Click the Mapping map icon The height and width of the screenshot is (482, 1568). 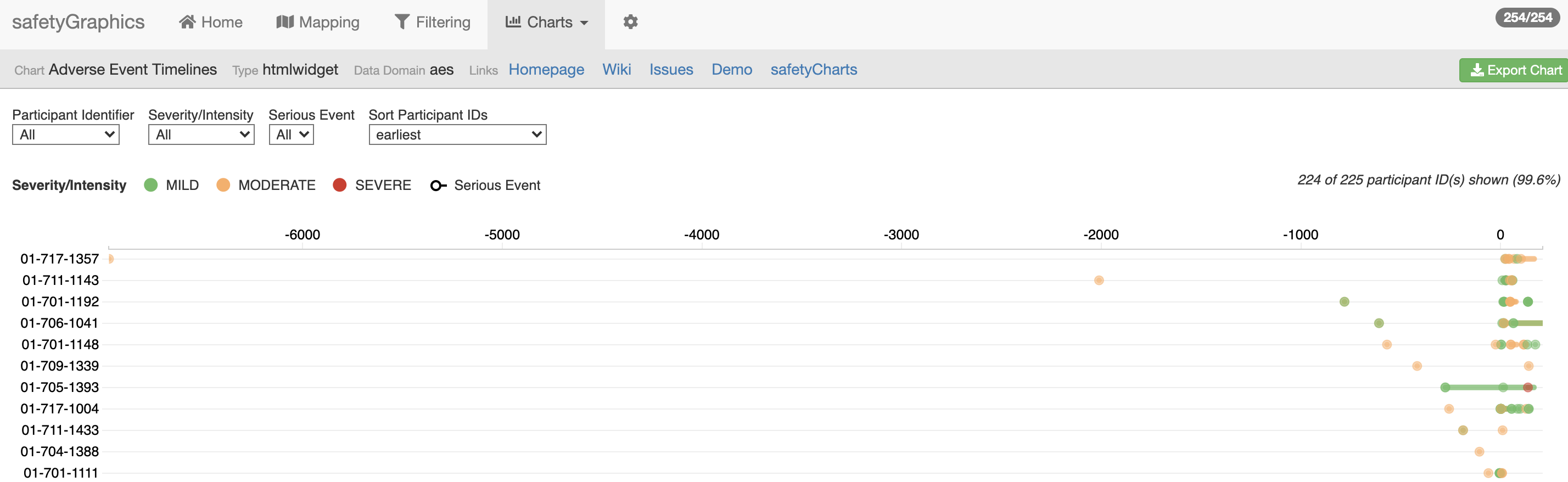pyautogui.click(x=284, y=22)
